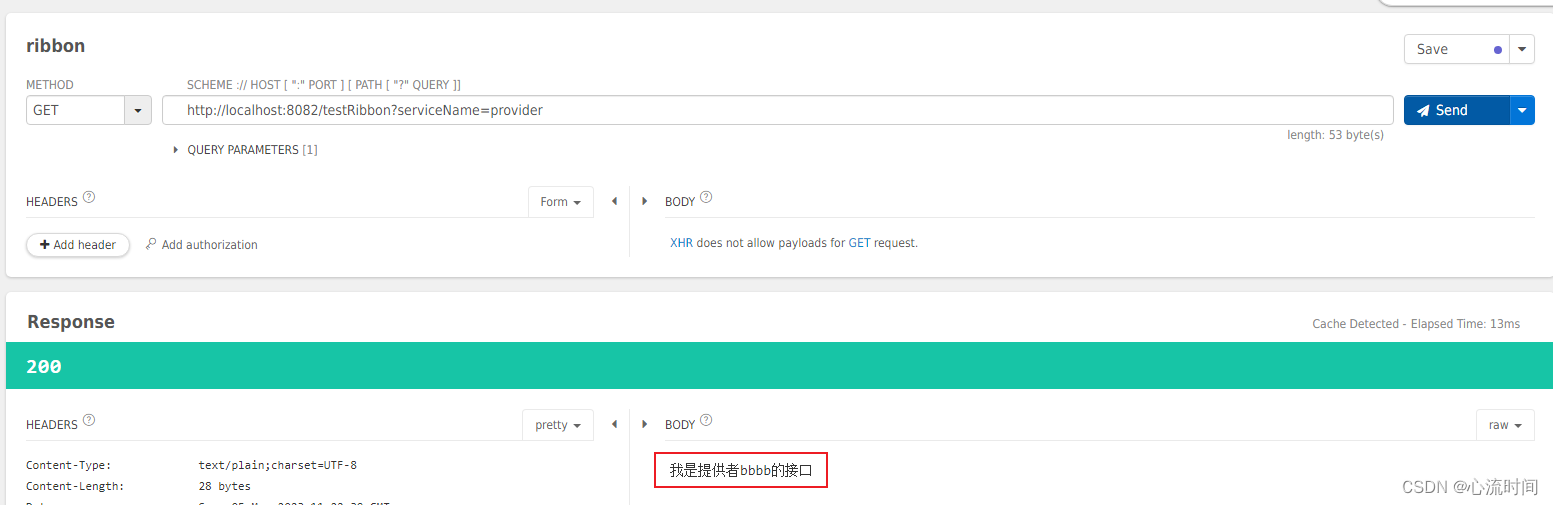Screen dimensions: 1553x505
Task: Expand the QUERY PARAMETERS section
Action: tap(245, 150)
